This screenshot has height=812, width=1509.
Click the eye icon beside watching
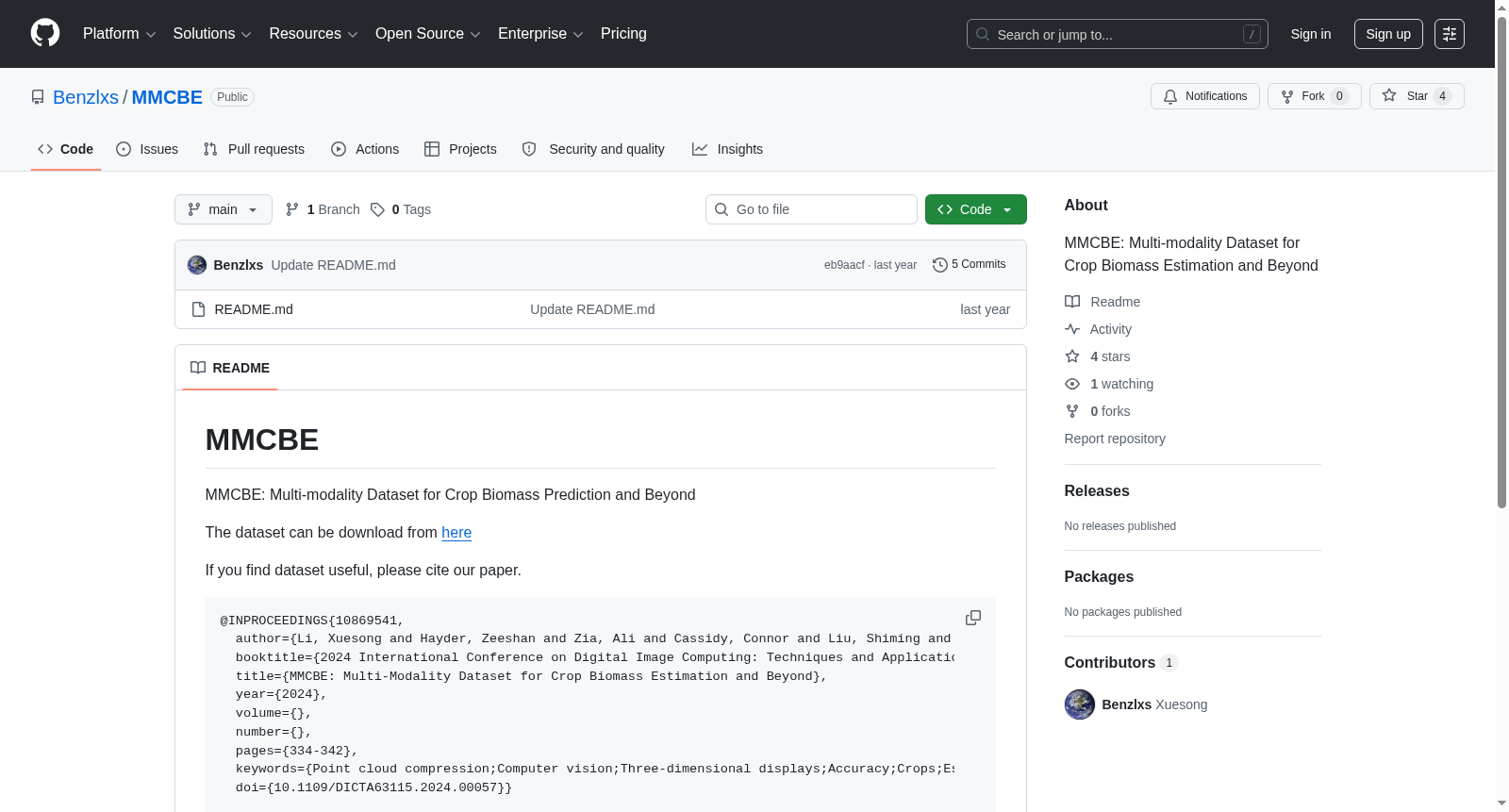(1072, 384)
